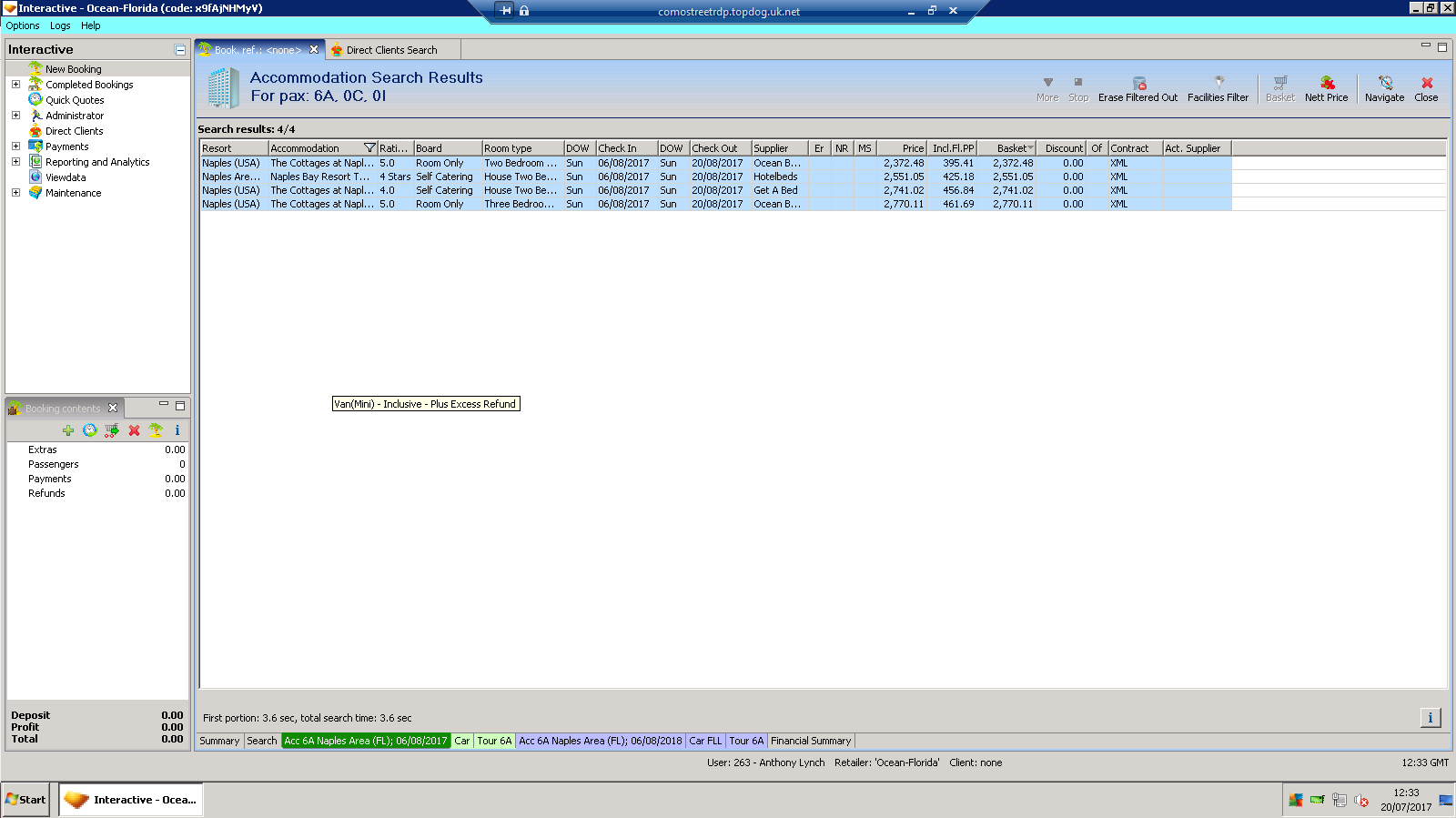Expand the Reporting and Analytics tree node
This screenshot has height=818, width=1456.
[15, 162]
